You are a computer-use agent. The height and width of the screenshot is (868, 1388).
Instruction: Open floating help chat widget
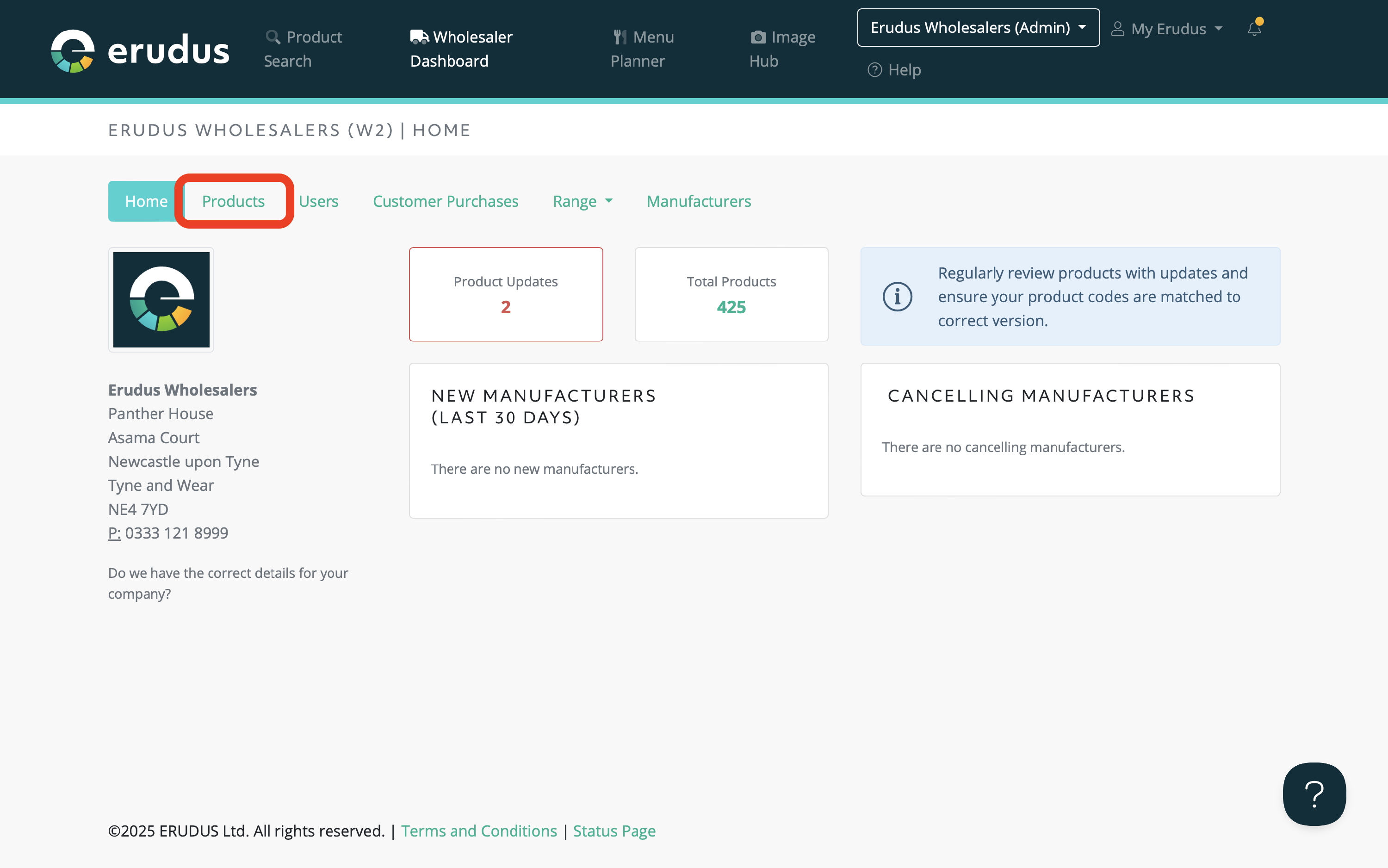coord(1314,794)
